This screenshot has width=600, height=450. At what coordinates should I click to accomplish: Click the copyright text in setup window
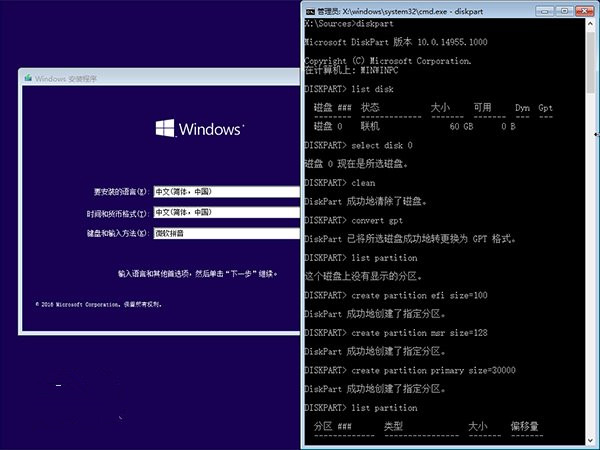(x=99, y=305)
